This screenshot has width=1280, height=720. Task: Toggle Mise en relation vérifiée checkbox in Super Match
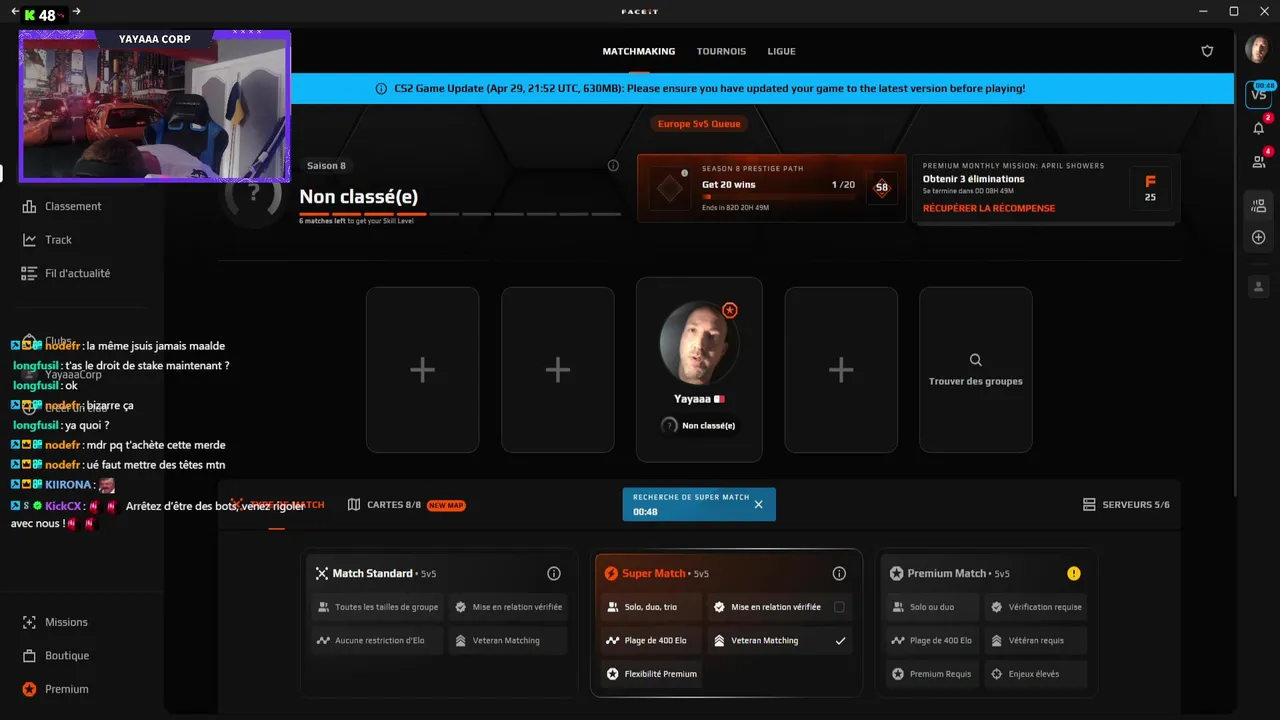[839, 607]
